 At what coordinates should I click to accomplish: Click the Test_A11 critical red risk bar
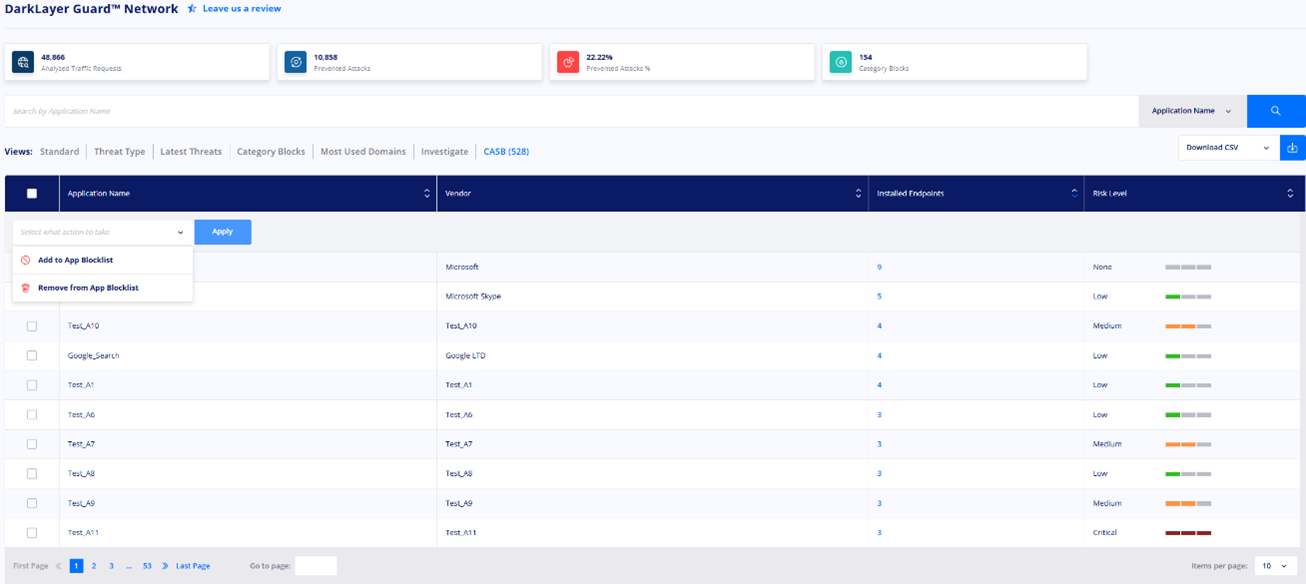[x=1188, y=533]
